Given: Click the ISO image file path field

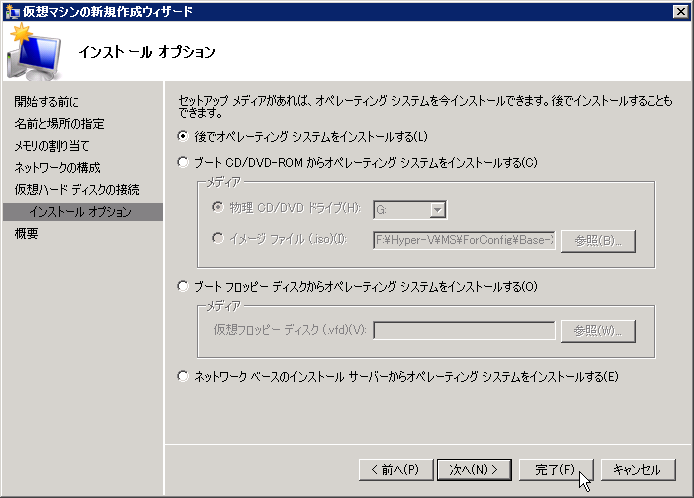Looking at the screenshot, I should click(x=464, y=240).
